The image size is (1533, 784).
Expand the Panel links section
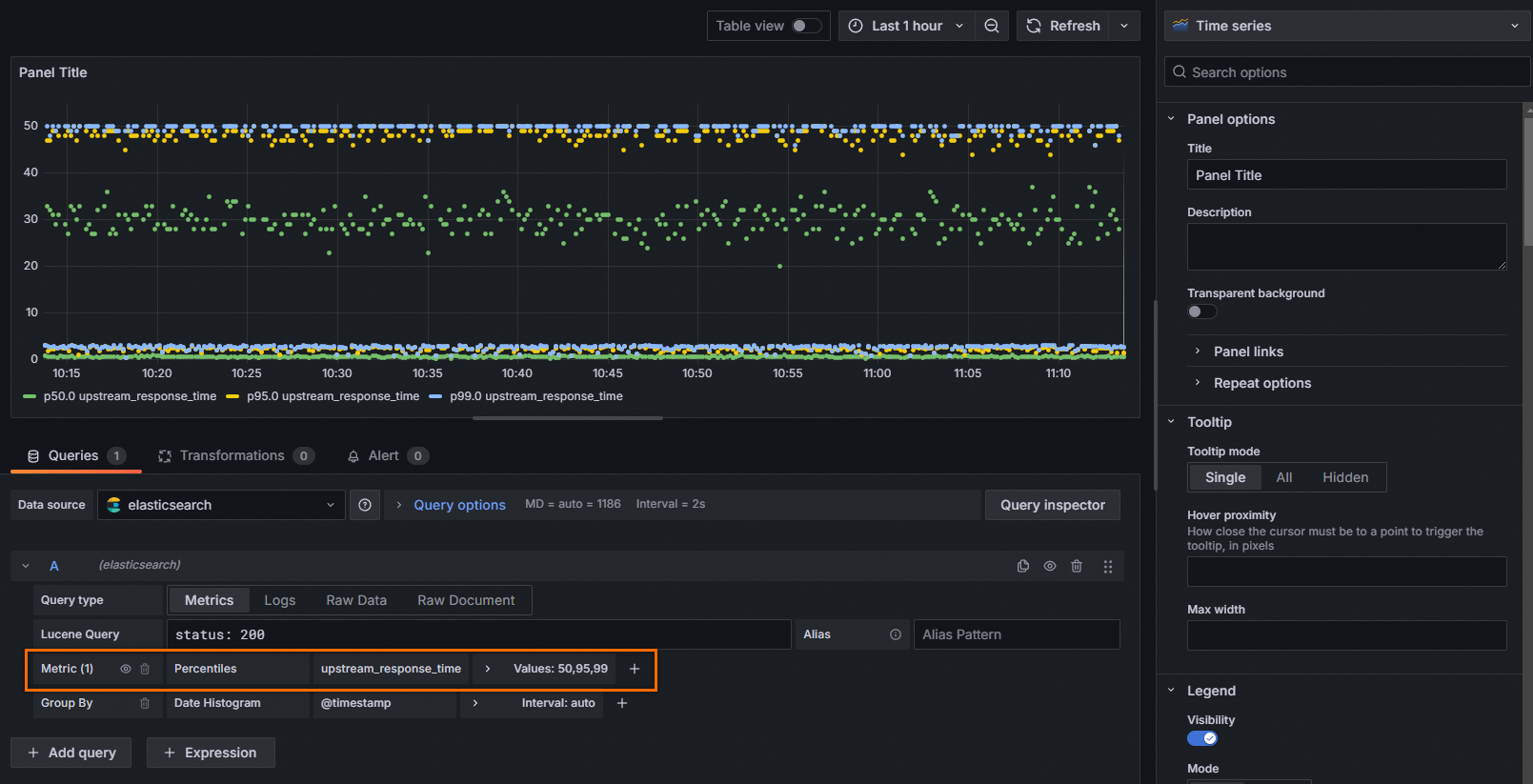[1248, 352]
